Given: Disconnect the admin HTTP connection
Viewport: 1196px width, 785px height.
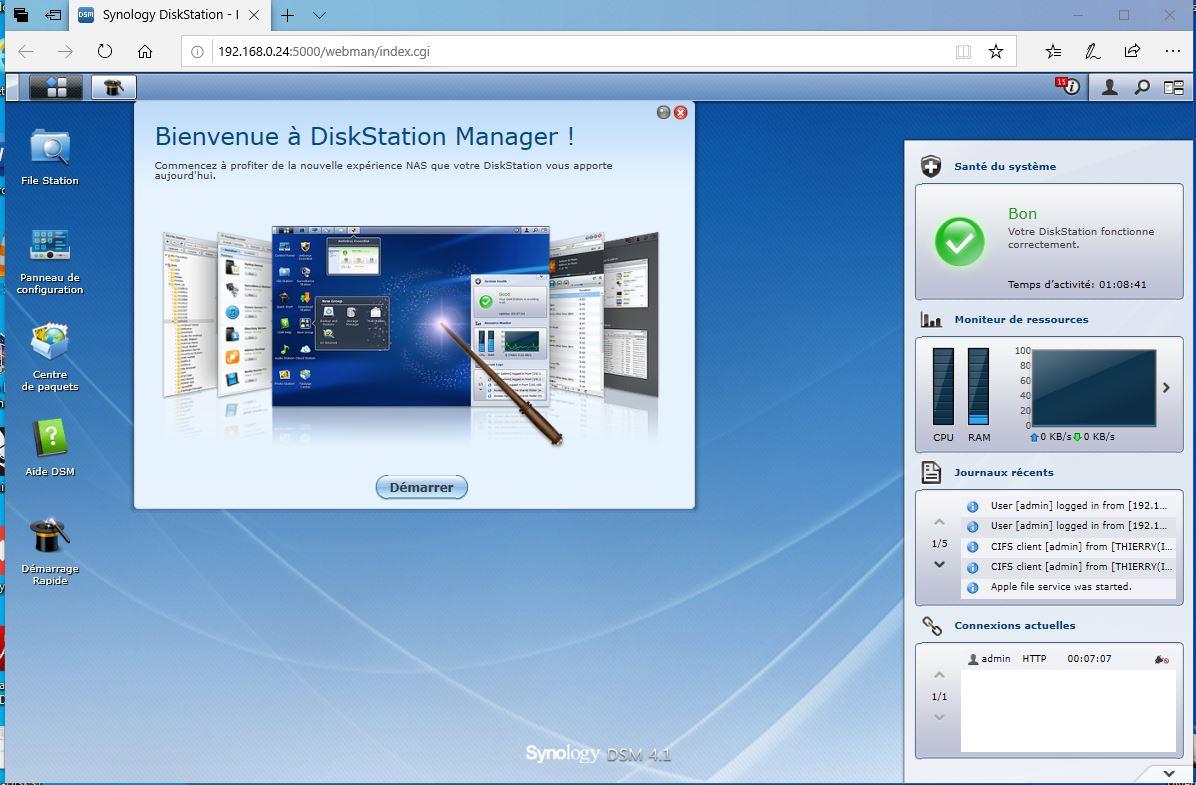Looking at the screenshot, I should coord(1161,659).
